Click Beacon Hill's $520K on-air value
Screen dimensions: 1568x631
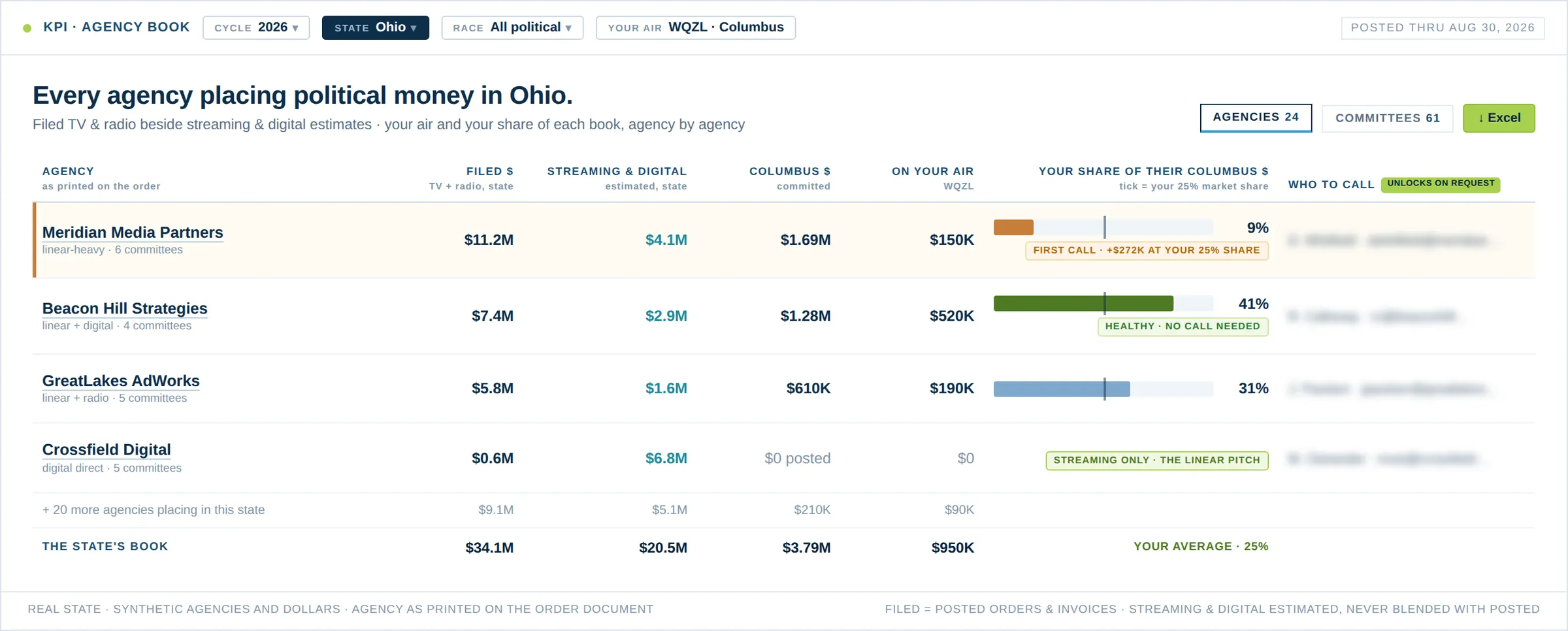[x=952, y=315]
